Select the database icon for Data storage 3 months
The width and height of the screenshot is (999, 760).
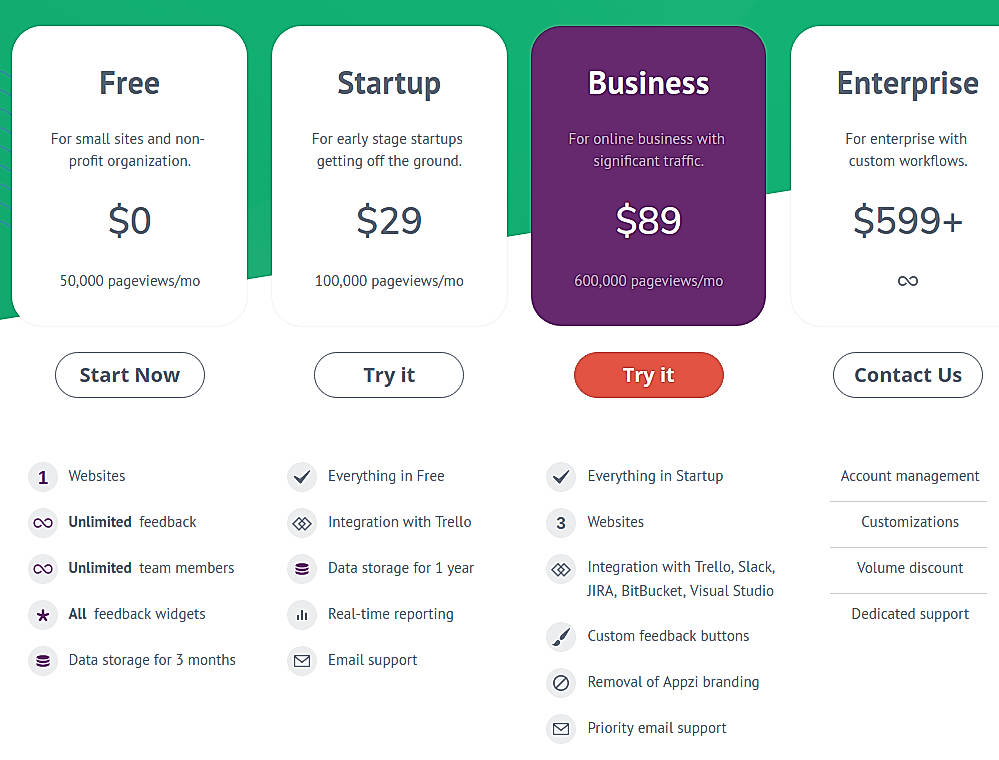coord(42,660)
